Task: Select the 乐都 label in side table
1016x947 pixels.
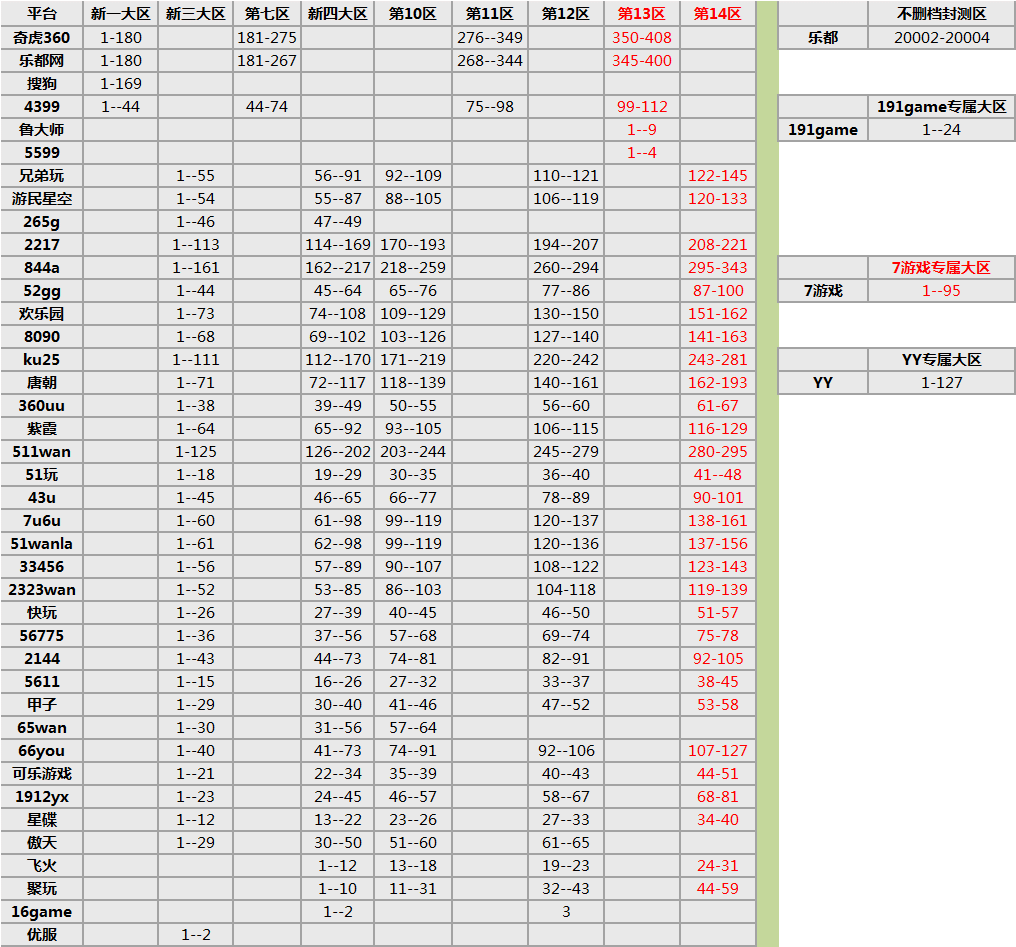Action: pyautogui.click(x=823, y=38)
